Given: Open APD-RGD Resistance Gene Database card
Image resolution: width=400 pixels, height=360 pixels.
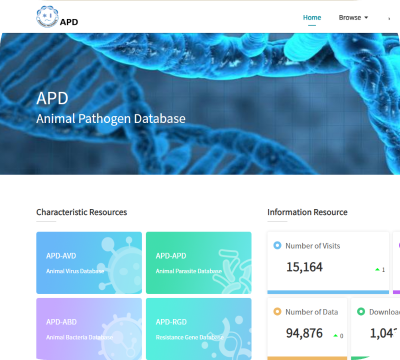Looking at the screenshot, I should [199, 329].
